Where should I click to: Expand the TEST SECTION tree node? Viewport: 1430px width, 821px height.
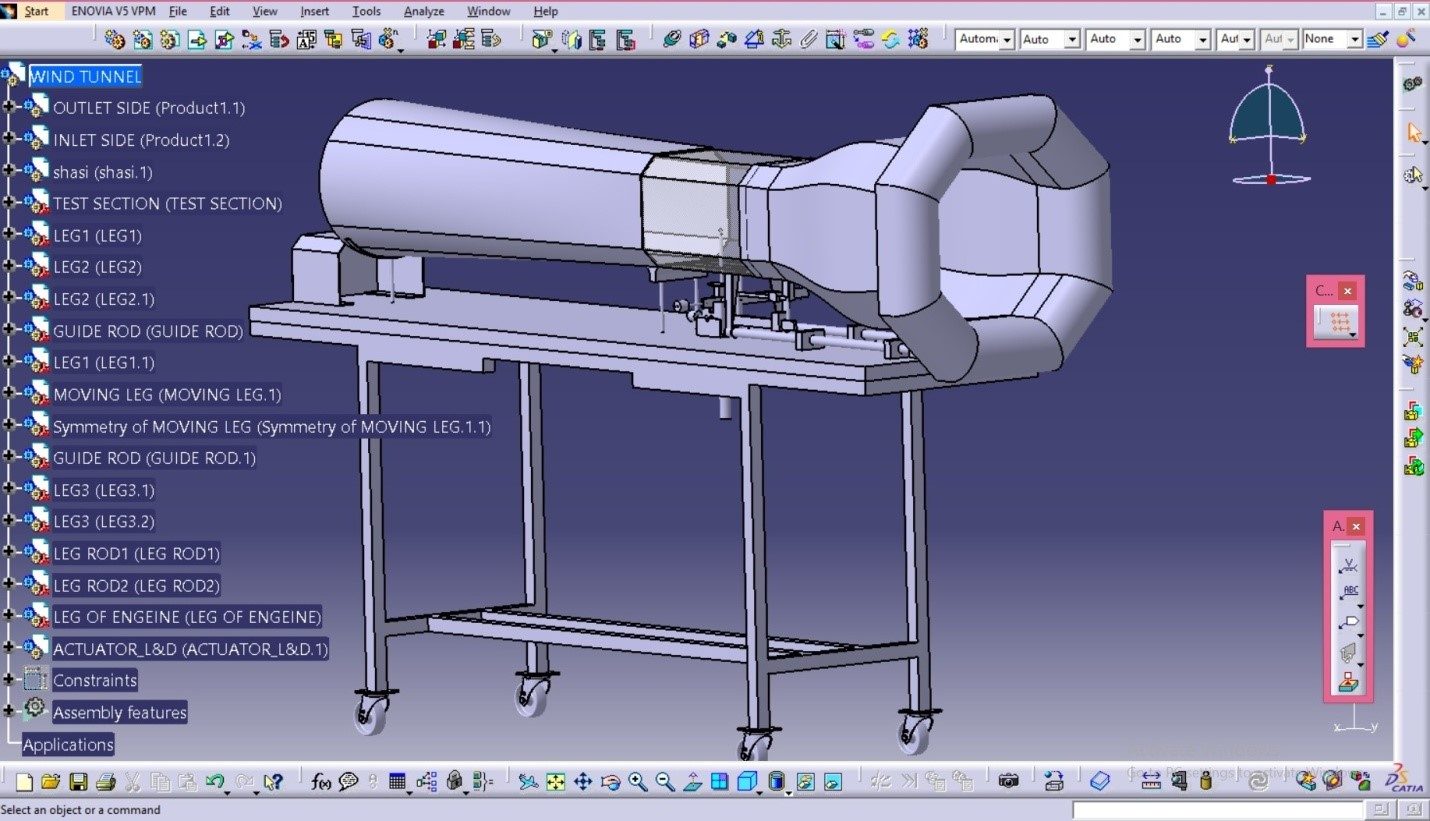pos(9,203)
